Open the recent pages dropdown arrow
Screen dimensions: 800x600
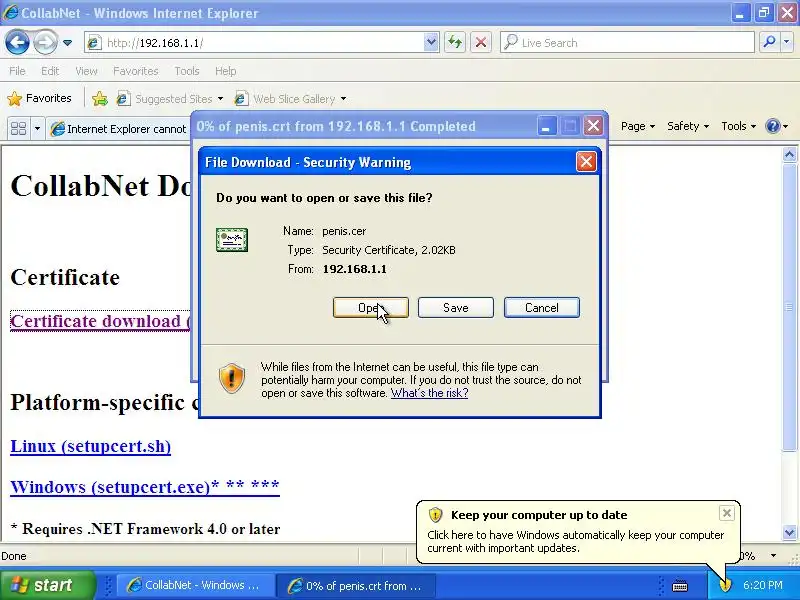[67, 43]
